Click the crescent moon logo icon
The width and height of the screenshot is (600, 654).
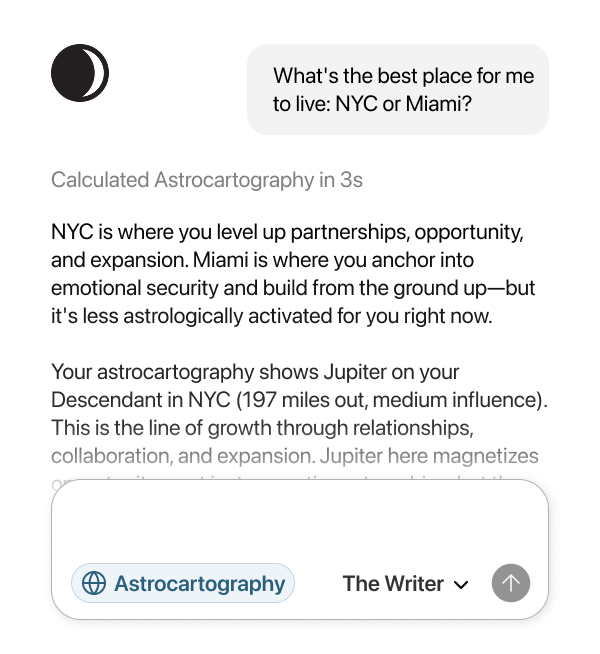80,73
